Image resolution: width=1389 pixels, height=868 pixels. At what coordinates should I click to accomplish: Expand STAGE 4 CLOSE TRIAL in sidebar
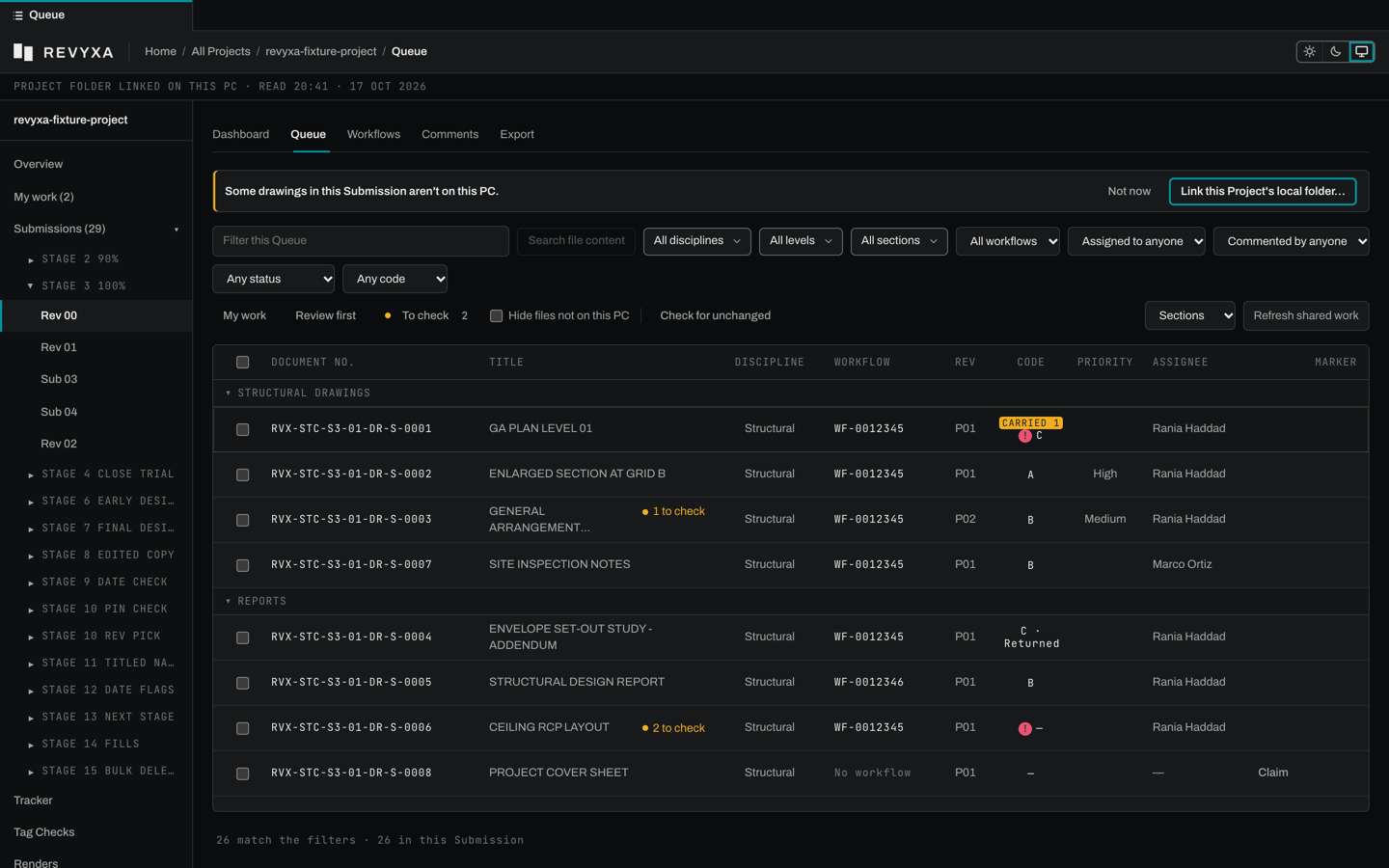pyautogui.click(x=31, y=475)
